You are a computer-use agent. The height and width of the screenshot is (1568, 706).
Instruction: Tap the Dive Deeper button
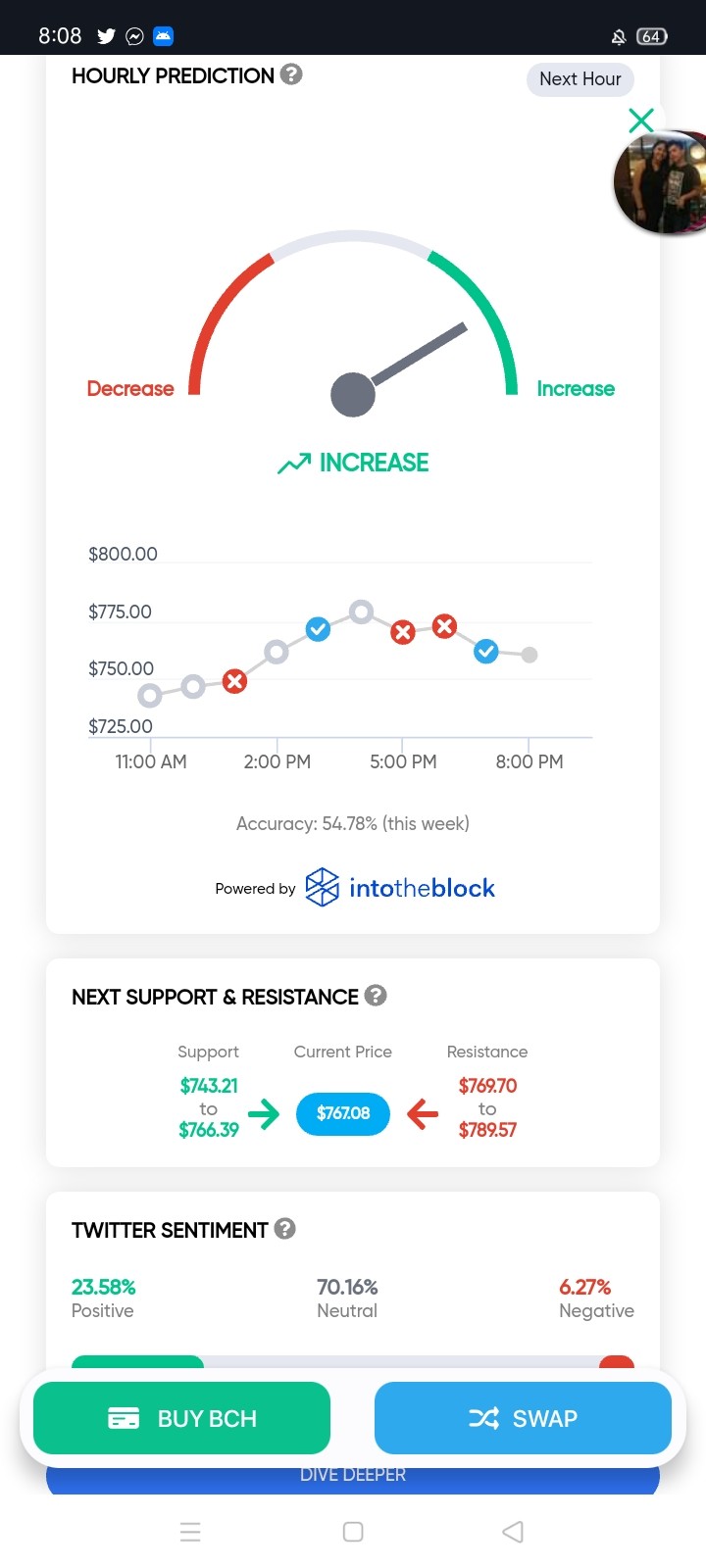[353, 1476]
